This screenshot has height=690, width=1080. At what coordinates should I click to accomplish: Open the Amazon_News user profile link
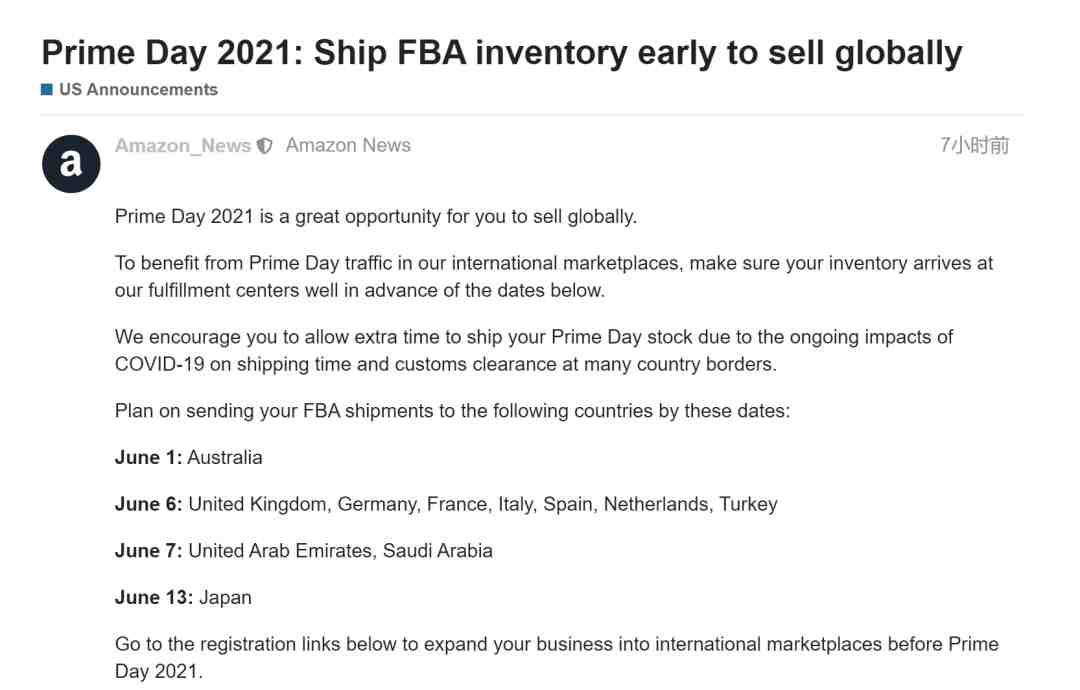(183, 146)
